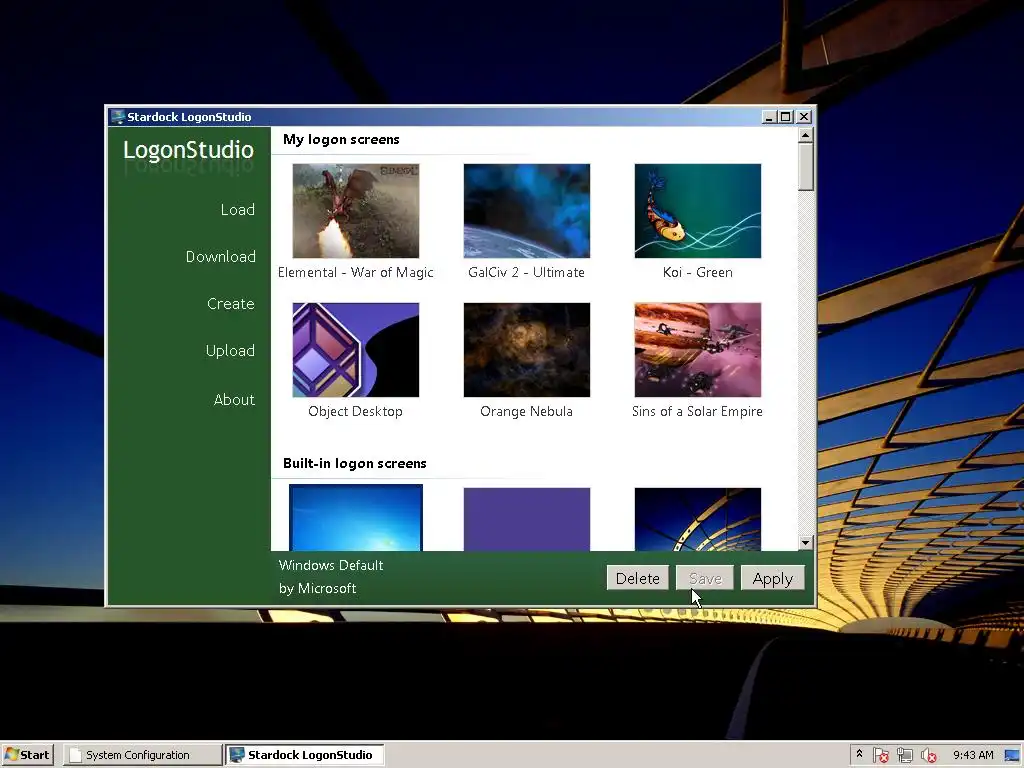Select Elemental - War of Magic thumbnail
The image size is (1024, 768).
pos(356,211)
